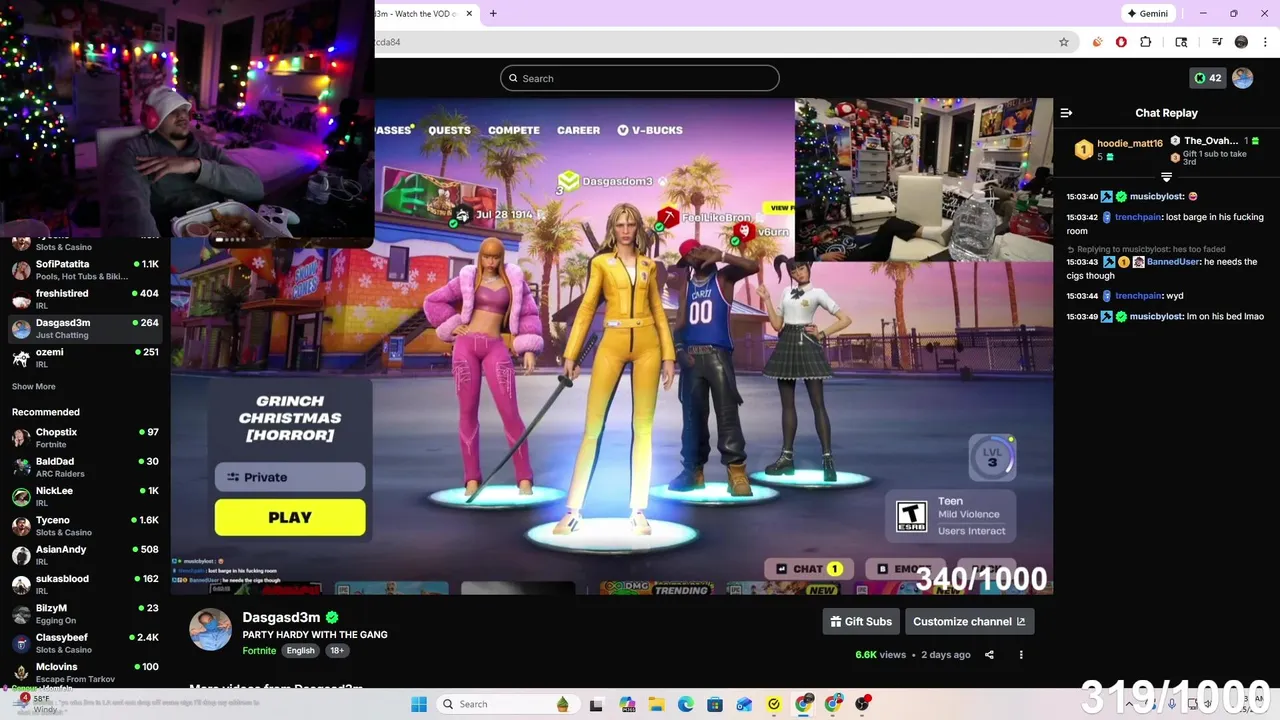Viewport: 1280px width, 720px height.
Task: Open Microsoft 365 Copilot taskbar icon
Action: [x=626, y=704]
